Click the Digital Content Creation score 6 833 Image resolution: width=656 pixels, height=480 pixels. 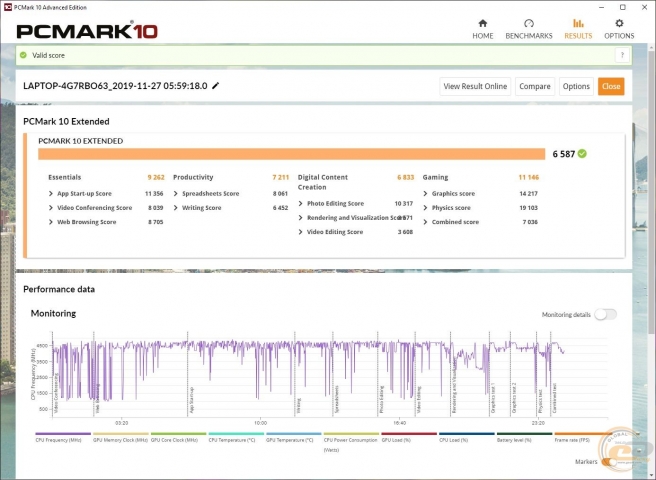click(405, 177)
